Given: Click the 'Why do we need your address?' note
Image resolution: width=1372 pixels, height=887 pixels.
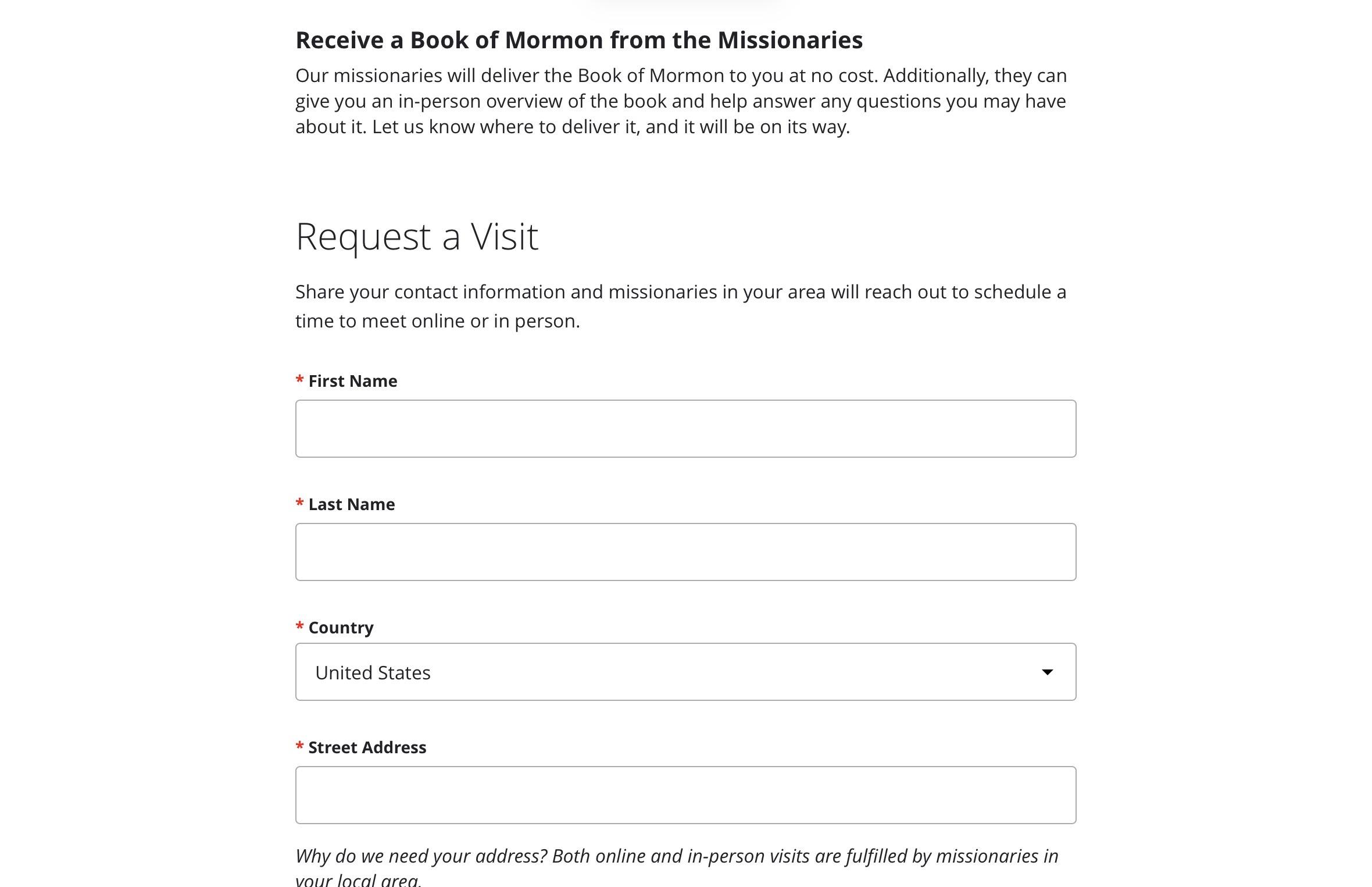Looking at the screenshot, I should pyautogui.click(x=677, y=867).
